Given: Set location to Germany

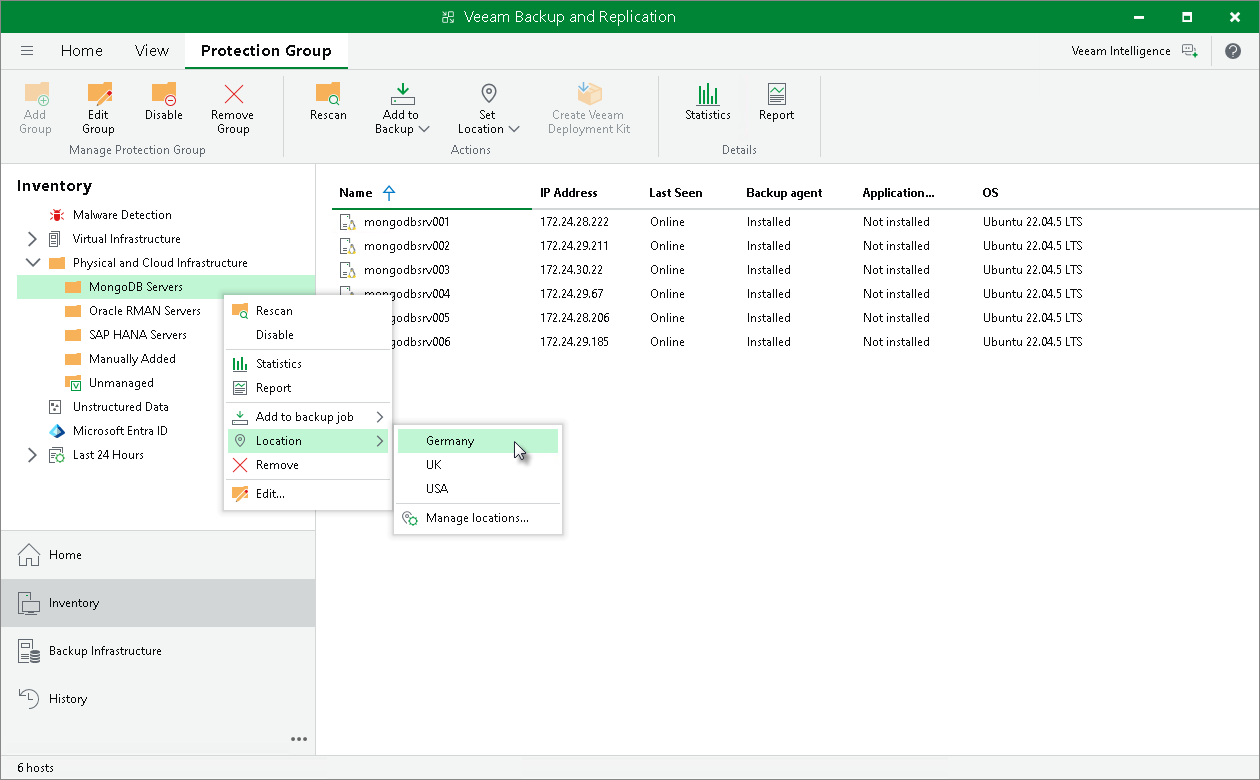Looking at the screenshot, I should coord(478,441).
